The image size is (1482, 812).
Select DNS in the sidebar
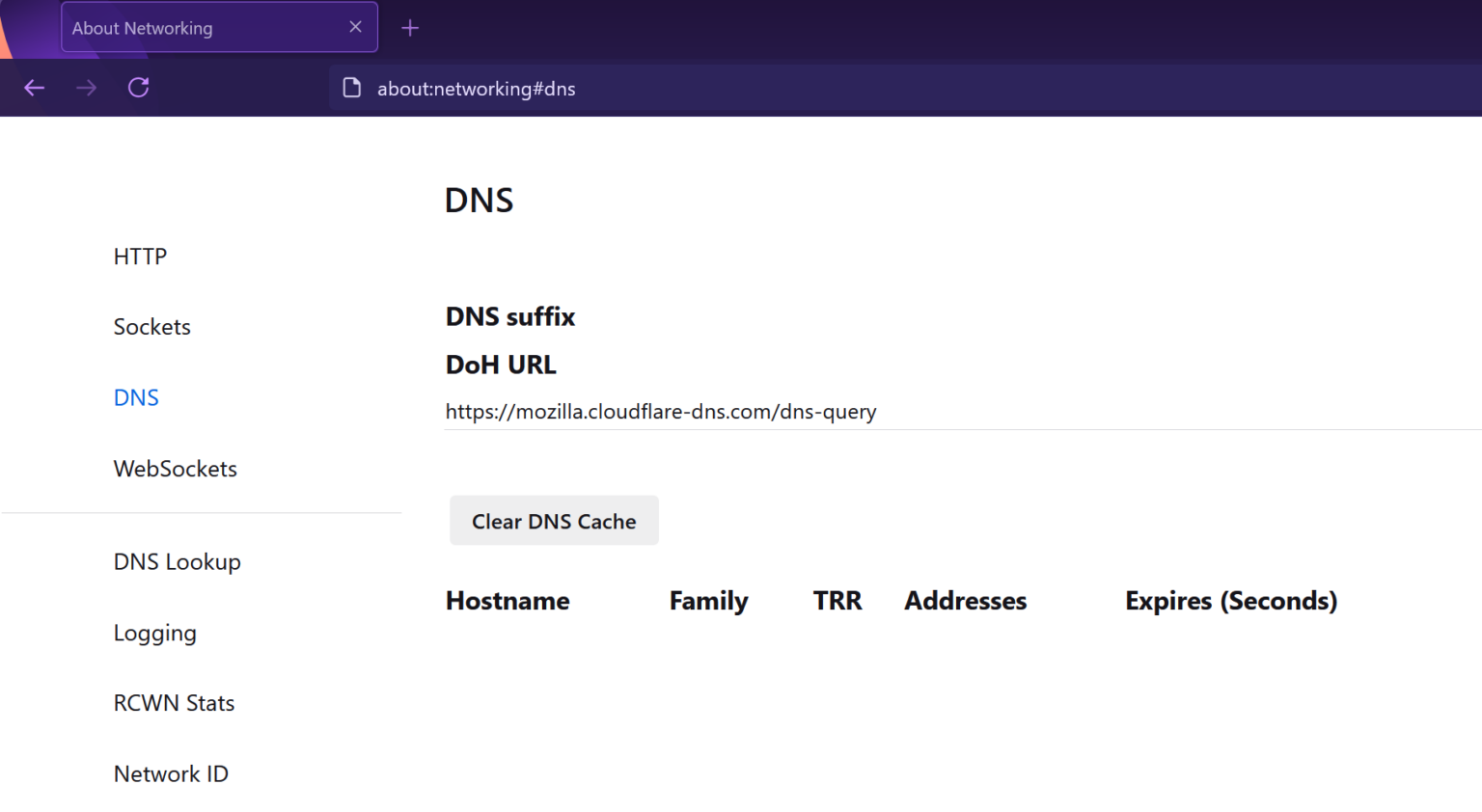[x=135, y=396]
